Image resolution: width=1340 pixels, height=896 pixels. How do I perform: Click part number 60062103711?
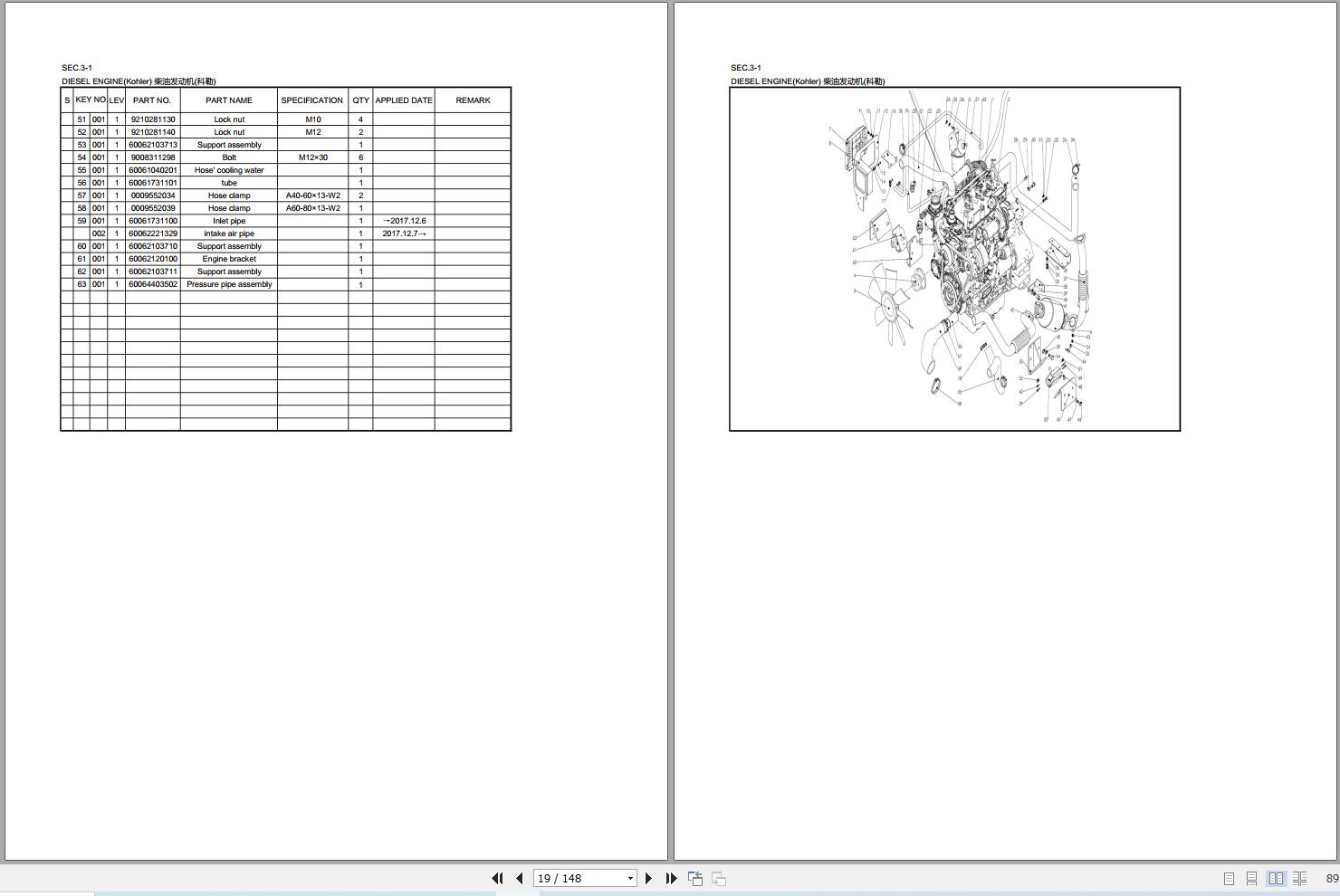[x=153, y=272]
